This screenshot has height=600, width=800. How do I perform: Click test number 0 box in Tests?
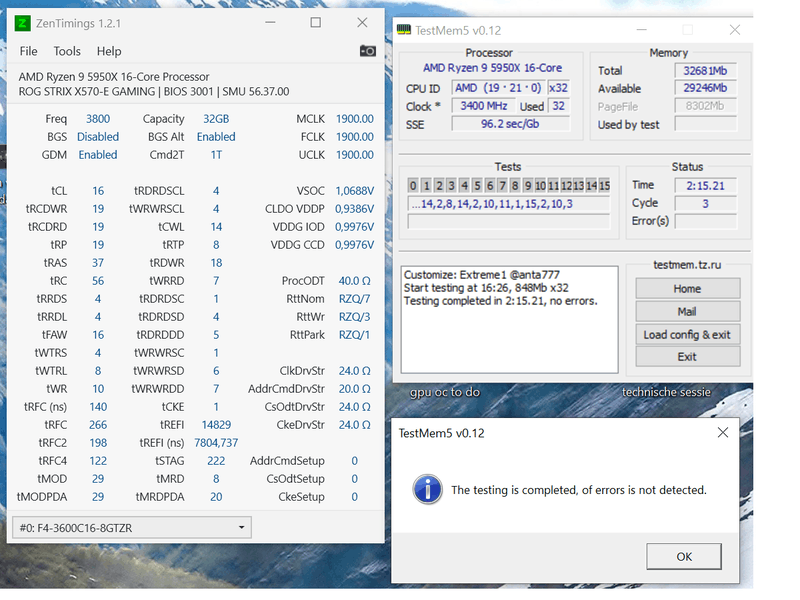pyautogui.click(x=413, y=185)
